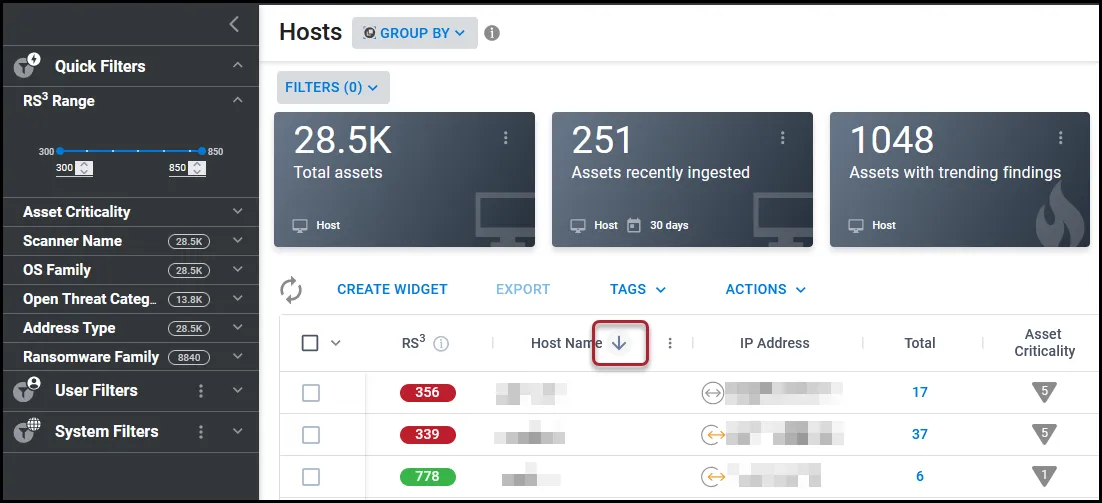Click the minimum RS3 value field 300
The image size is (1102, 503).
tap(65, 169)
